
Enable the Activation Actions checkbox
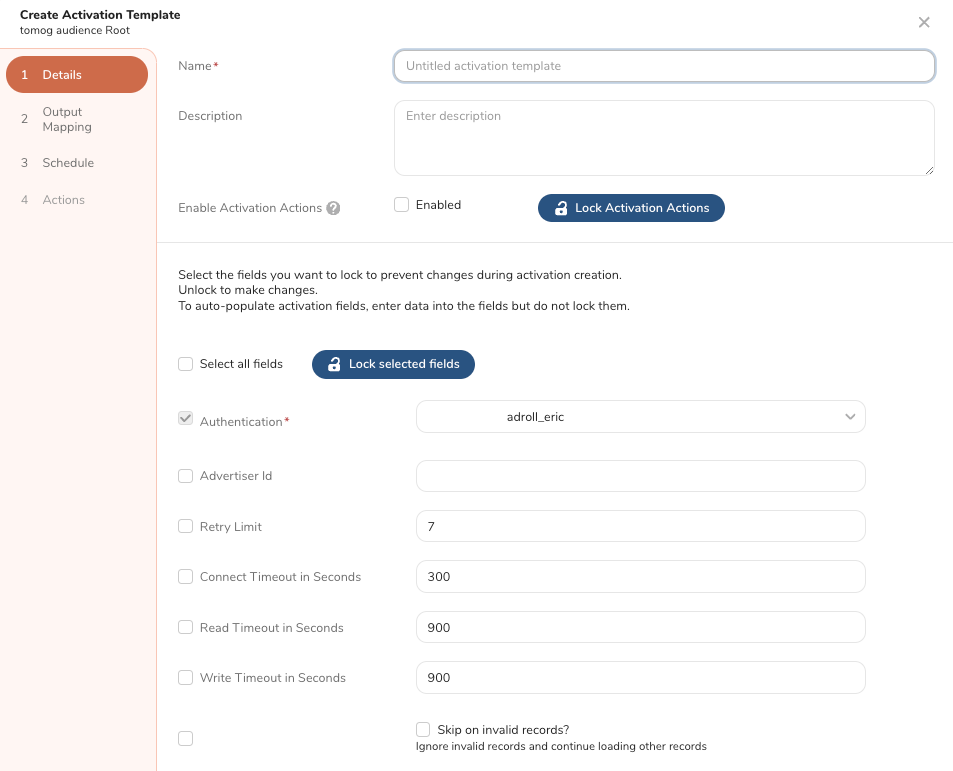click(x=402, y=205)
